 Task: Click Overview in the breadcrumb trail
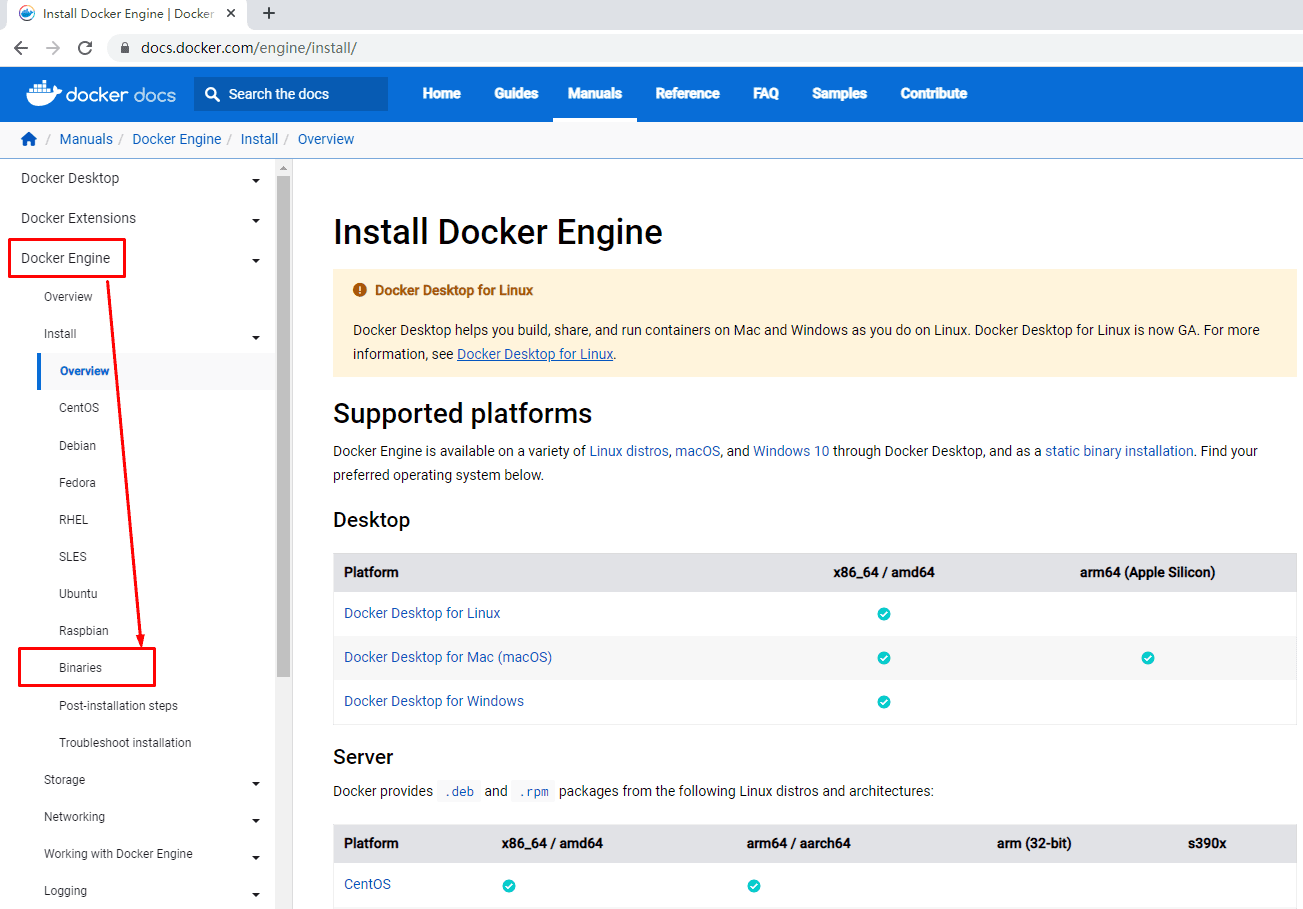[326, 139]
